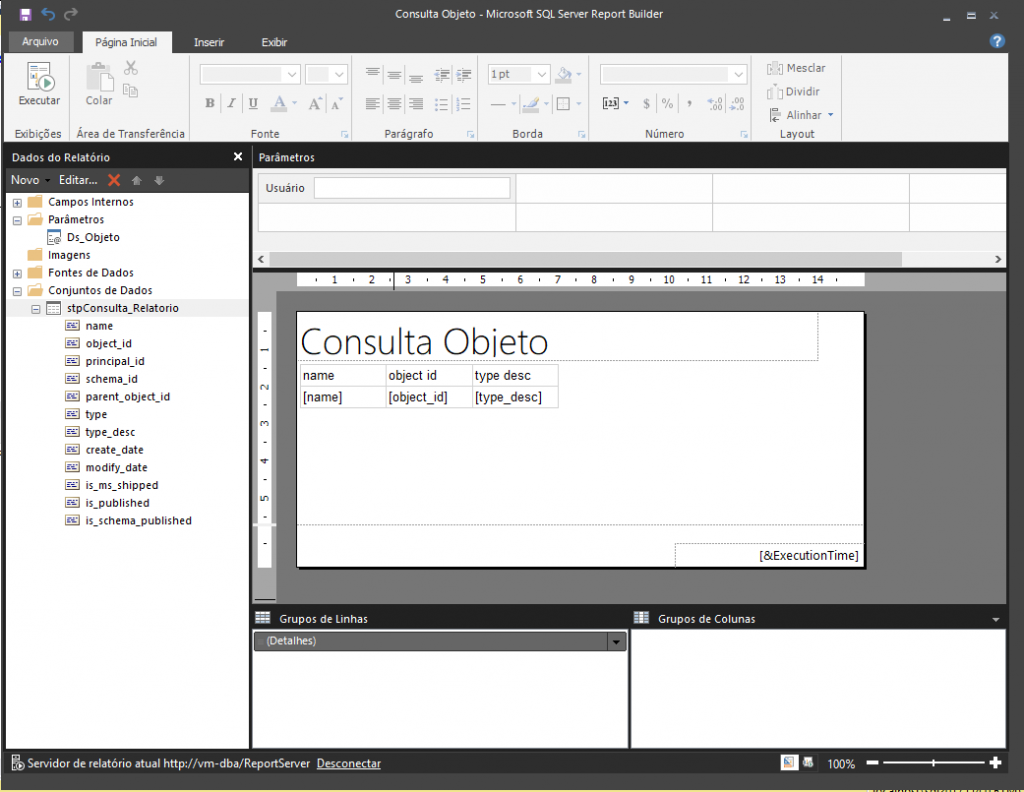This screenshot has width=1024, height=792.
Task: Open the Detalhes group dropdown arrow
Action: click(x=615, y=642)
